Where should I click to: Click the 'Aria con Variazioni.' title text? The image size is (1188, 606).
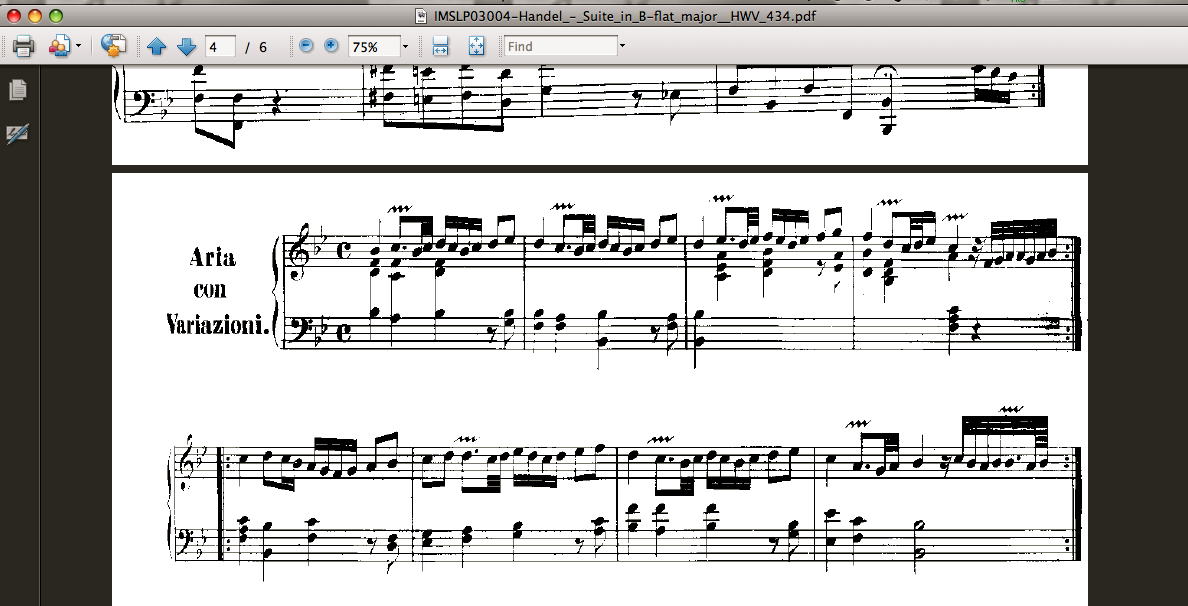click(x=217, y=292)
